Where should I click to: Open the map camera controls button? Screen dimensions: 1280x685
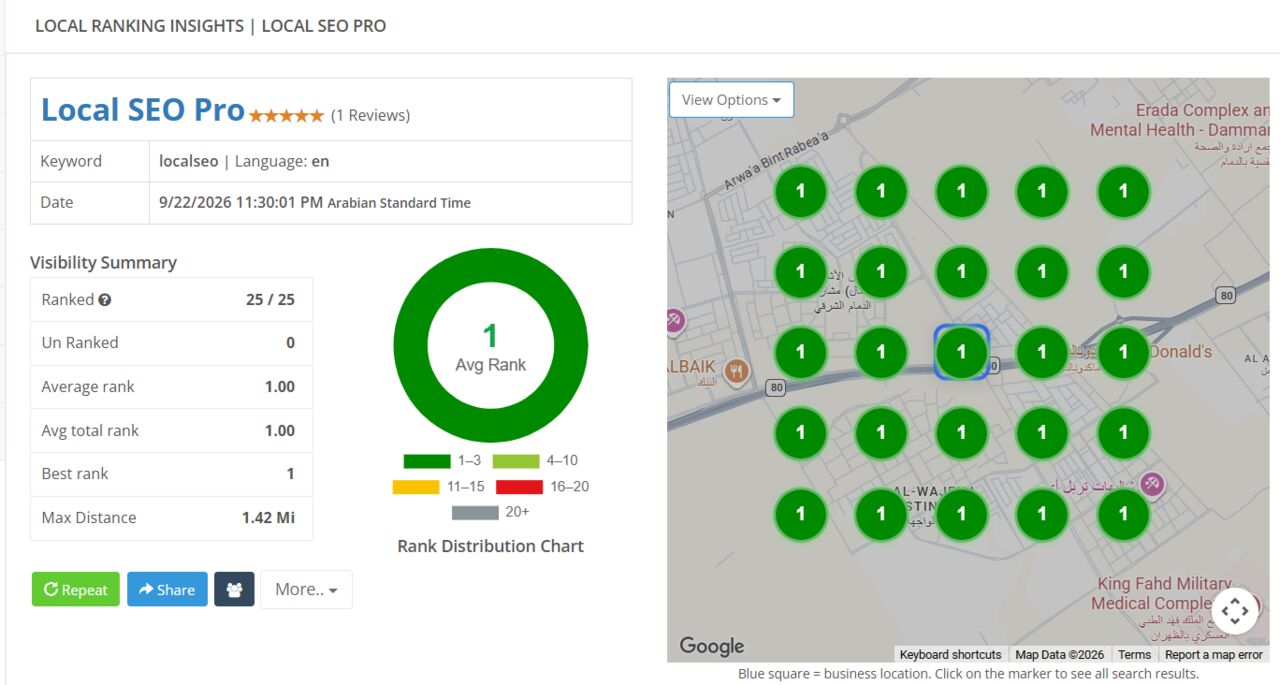[x=1234, y=610]
